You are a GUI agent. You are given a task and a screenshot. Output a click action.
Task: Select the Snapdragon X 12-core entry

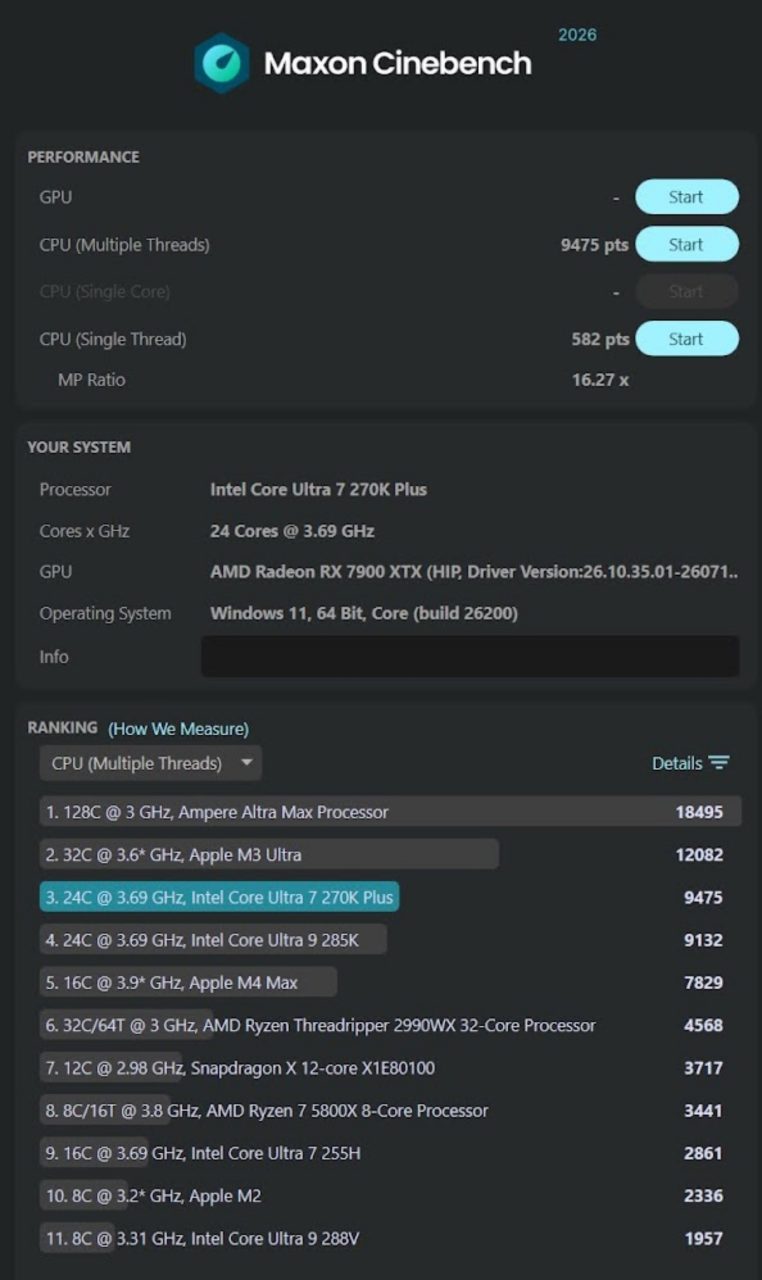click(x=390, y=1068)
